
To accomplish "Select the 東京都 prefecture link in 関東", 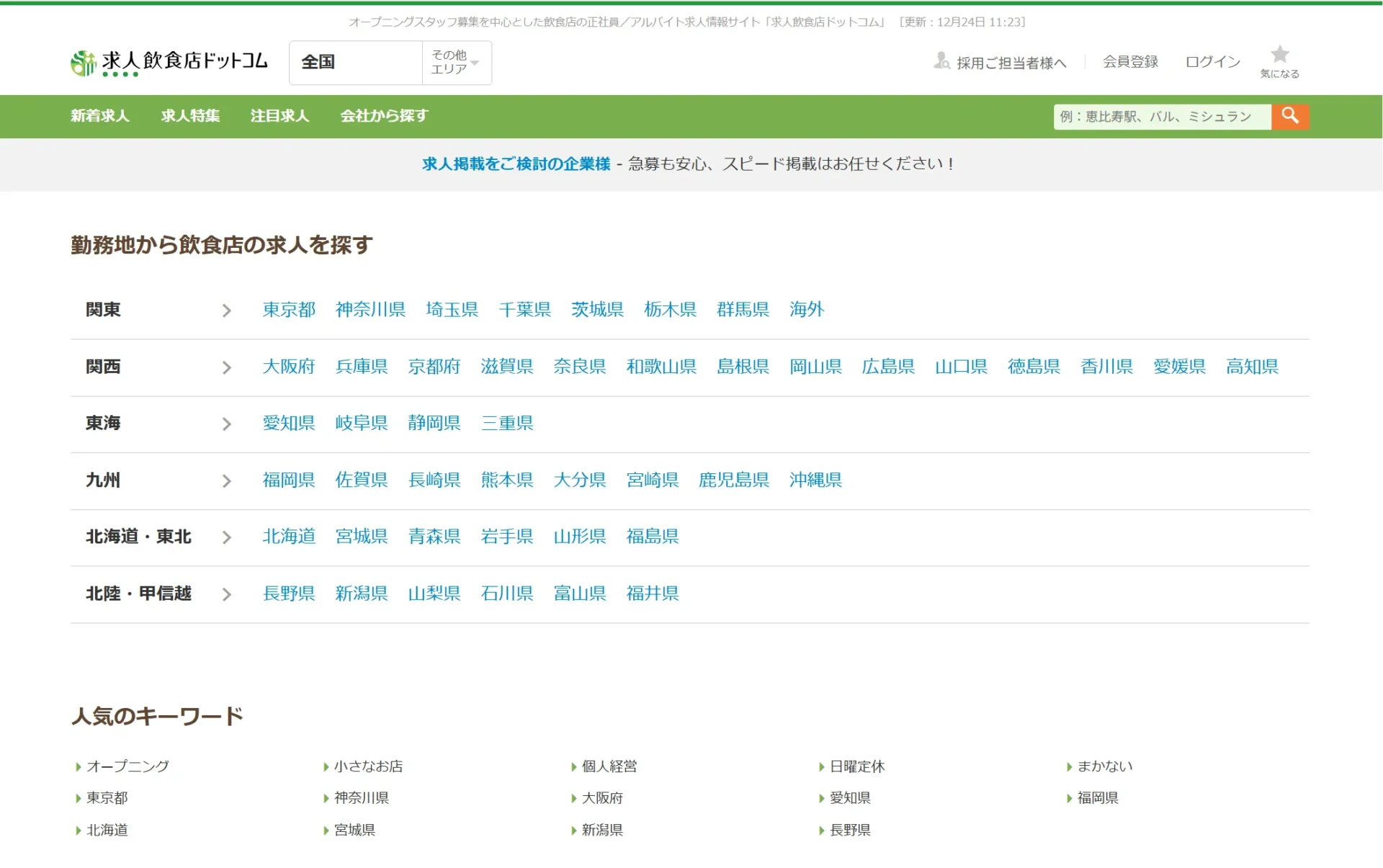I will pos(289,310).
